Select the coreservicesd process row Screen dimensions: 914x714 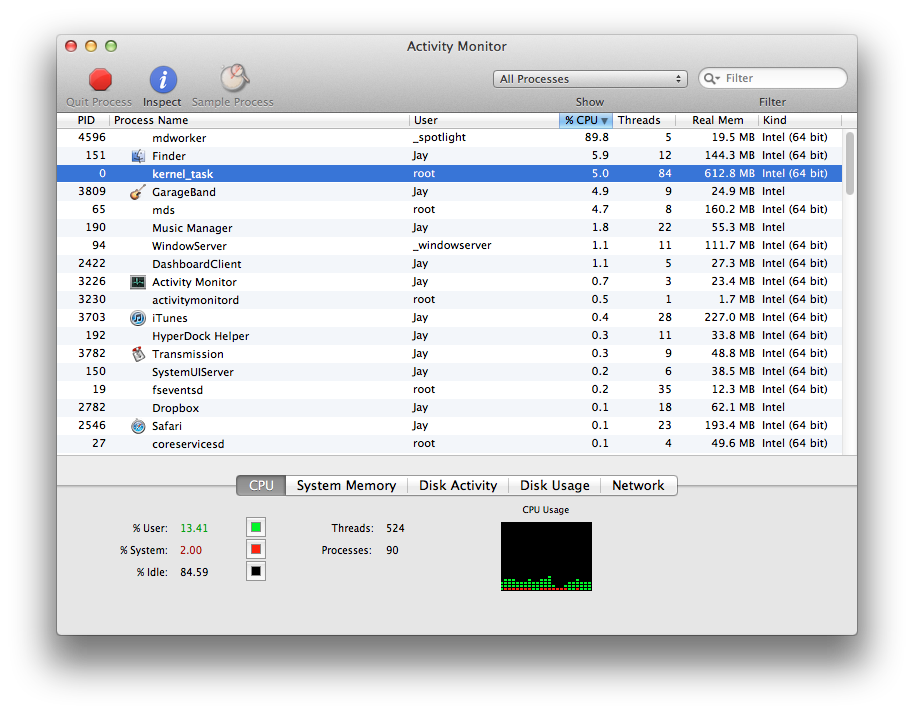(x=449, y=444)
